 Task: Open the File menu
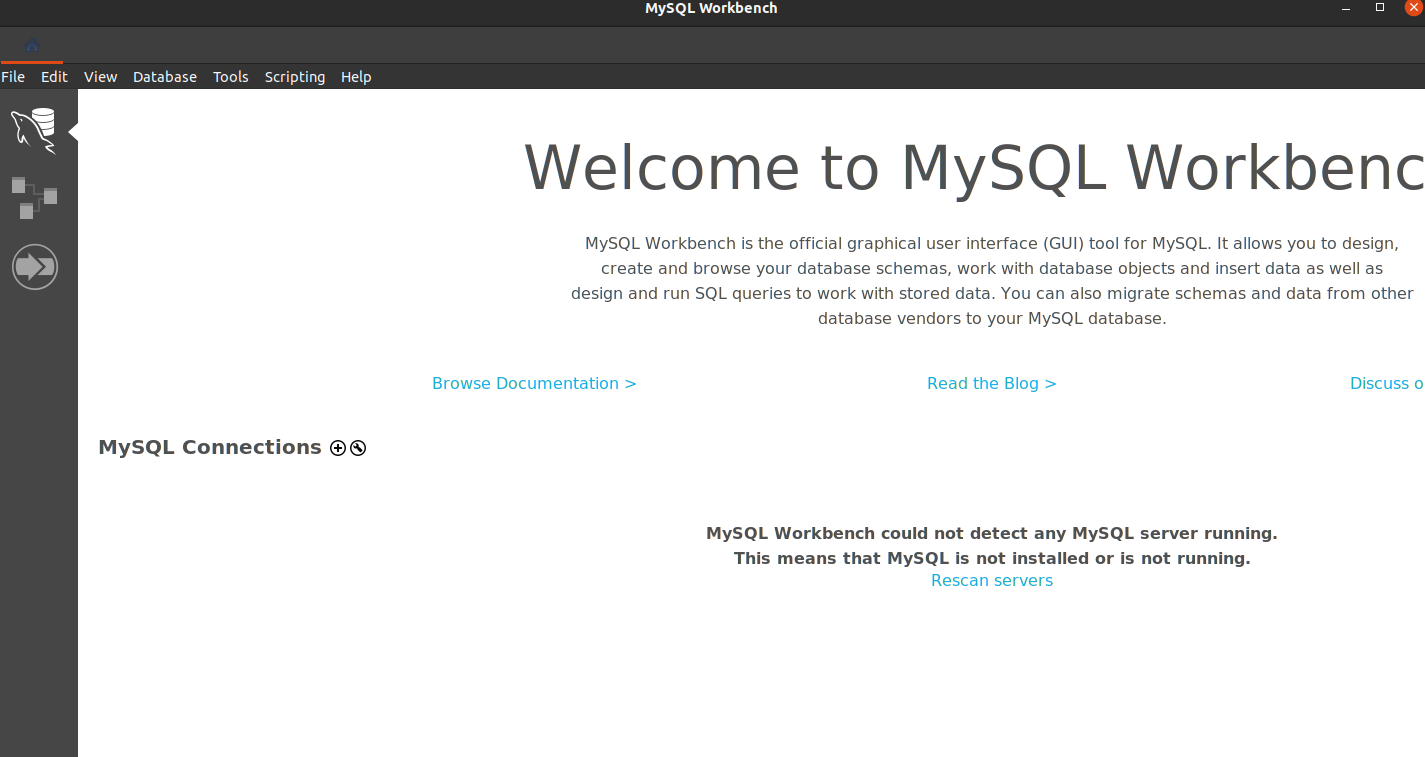pyautogui.click(x=13, y=77)
